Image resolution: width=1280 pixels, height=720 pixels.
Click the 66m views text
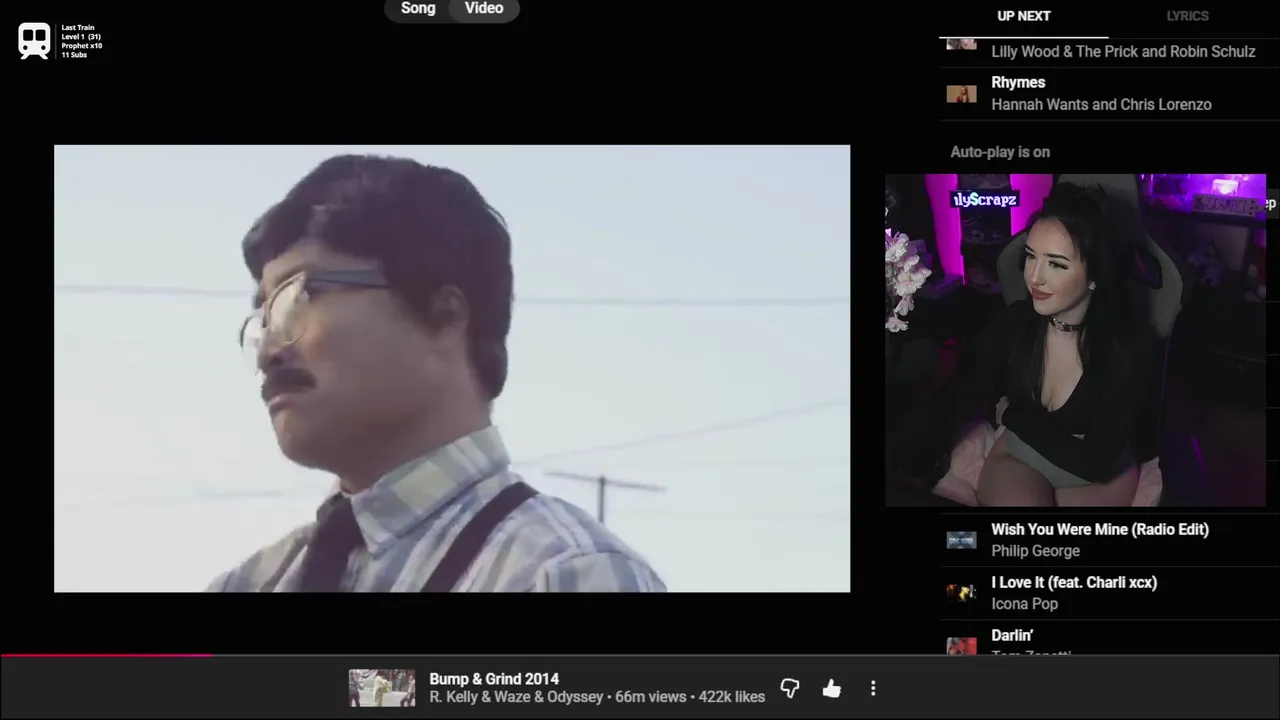pos(651,697)
